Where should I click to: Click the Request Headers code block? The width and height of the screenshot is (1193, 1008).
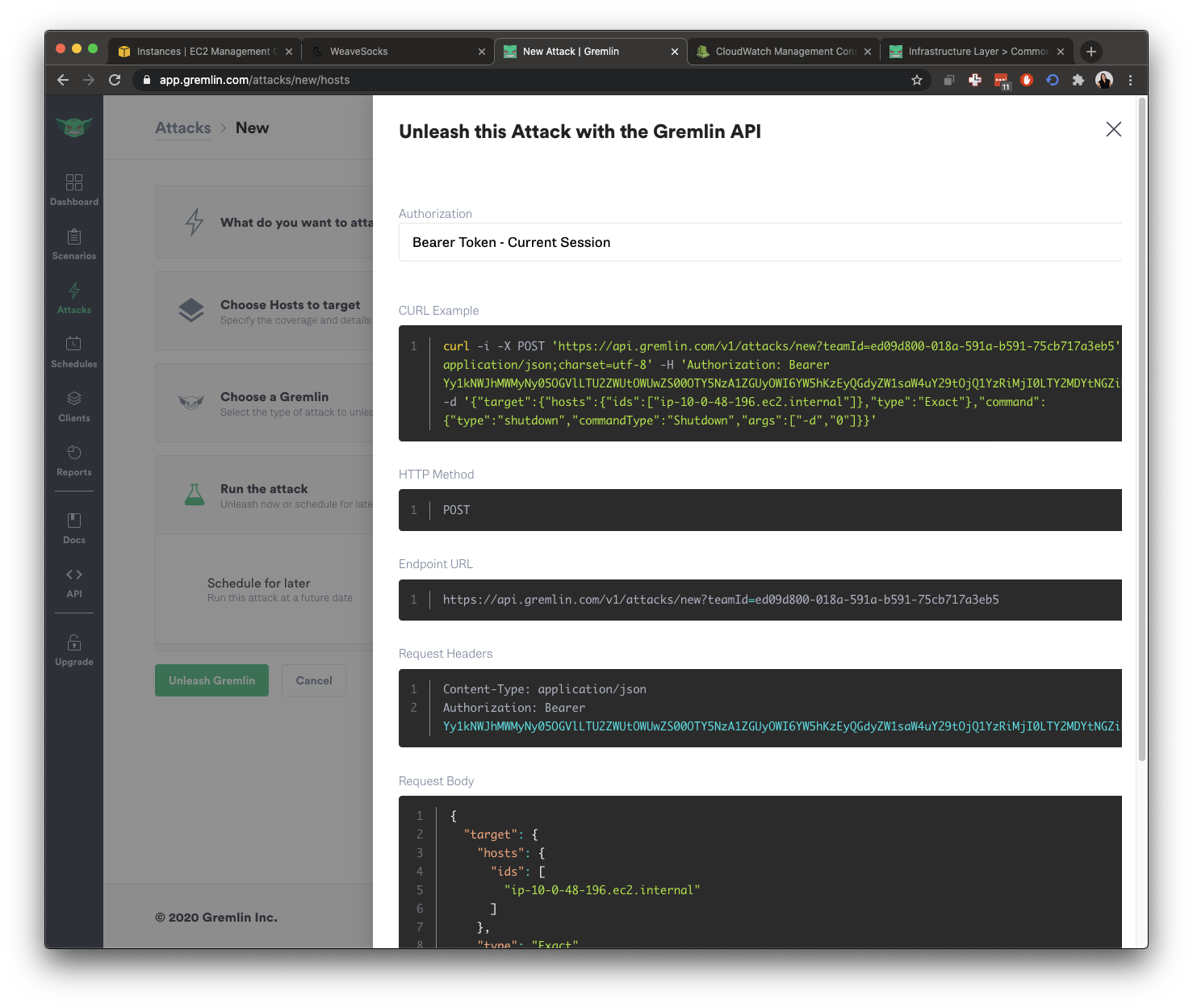coord(760,708)
